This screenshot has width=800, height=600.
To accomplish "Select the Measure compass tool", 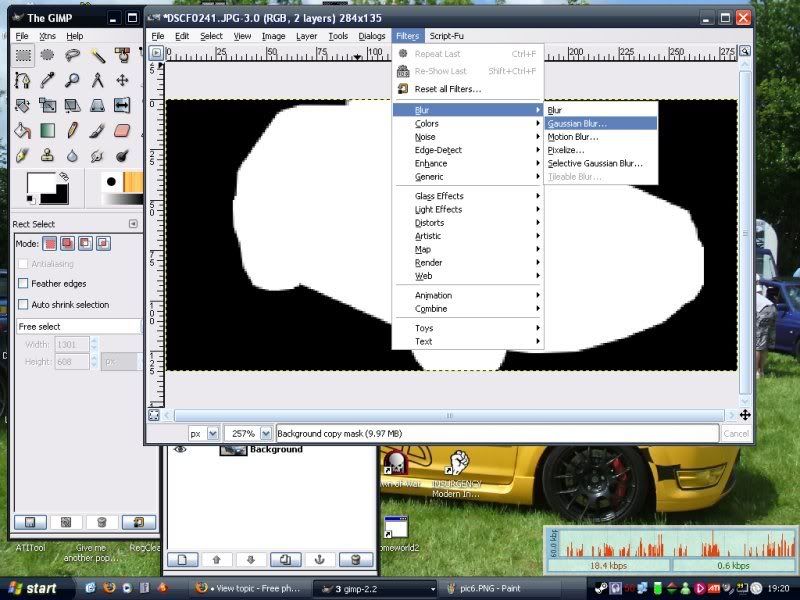I will click(x=97, y=80).
